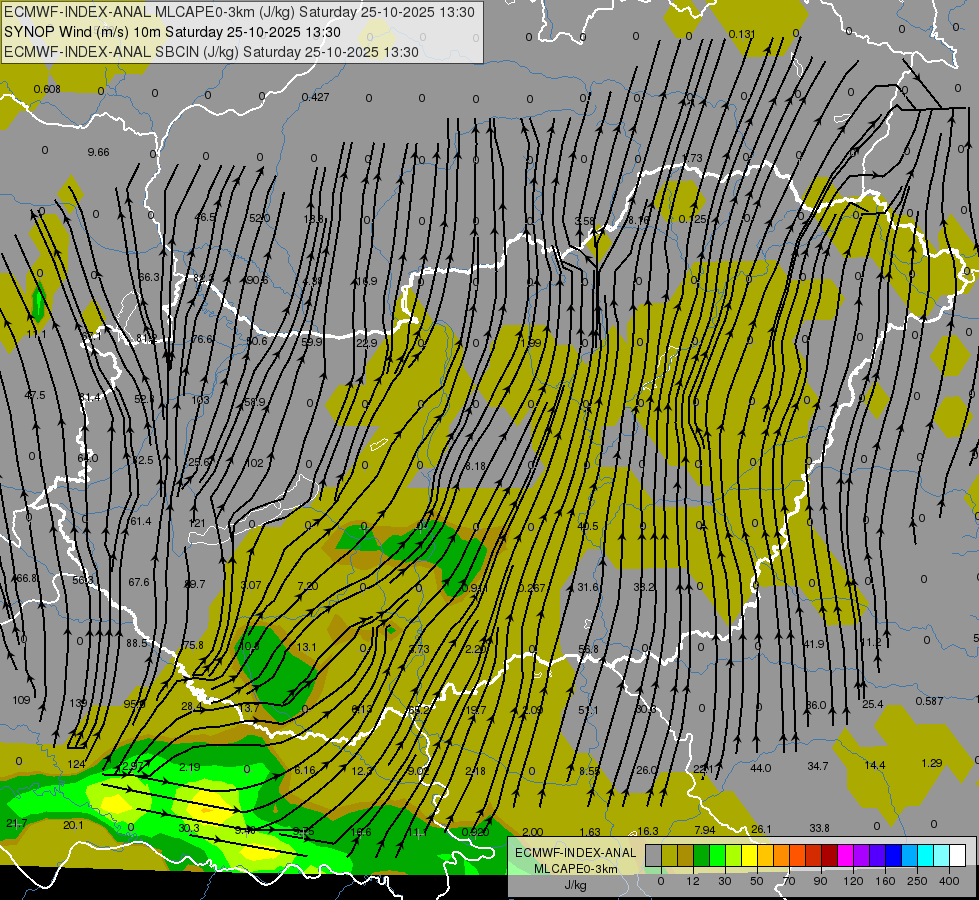Screen dimensions: 979x900
Task: Click legend tick label 400
Action: pos(949,881)
